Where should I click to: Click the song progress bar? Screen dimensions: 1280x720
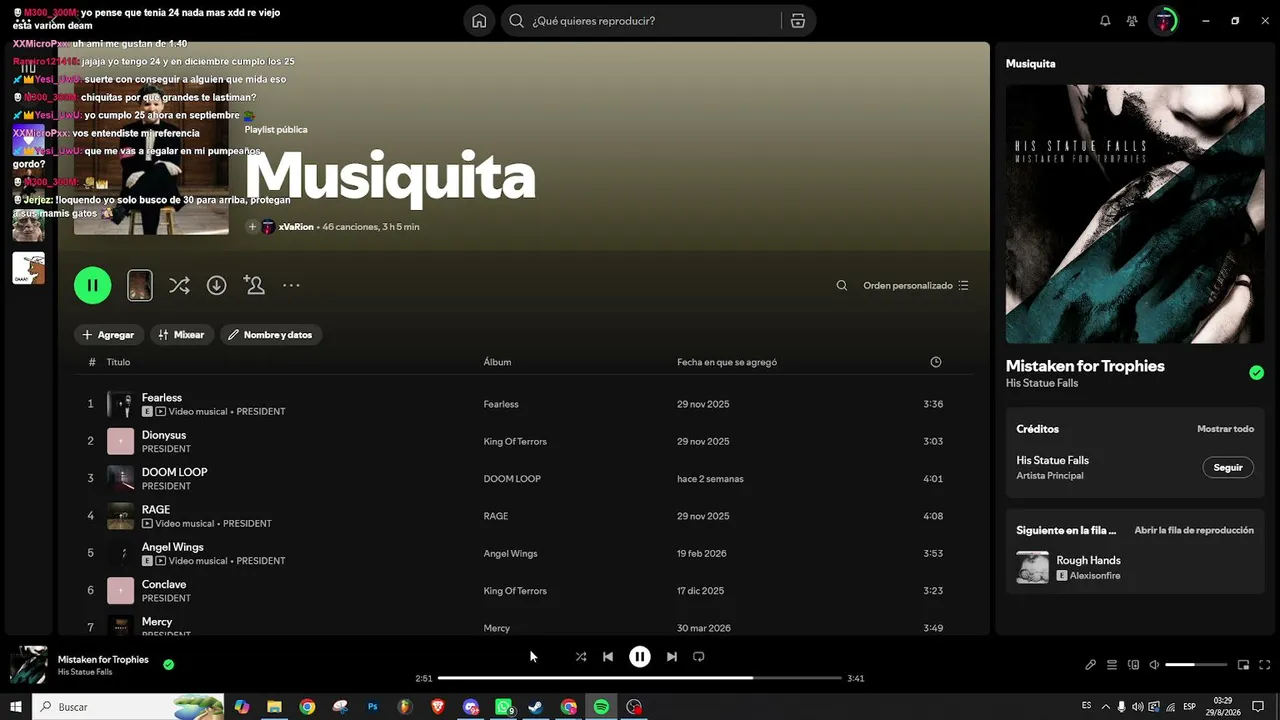coord(640,678)
